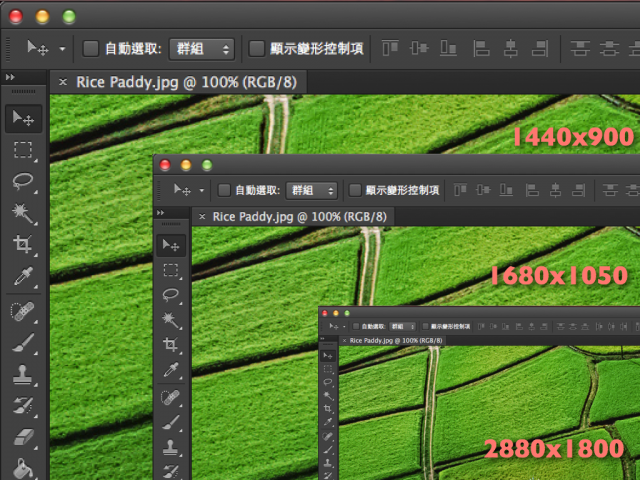Expand toolbox with double-arrow in the middle window
640x480 pixels.
160,213
